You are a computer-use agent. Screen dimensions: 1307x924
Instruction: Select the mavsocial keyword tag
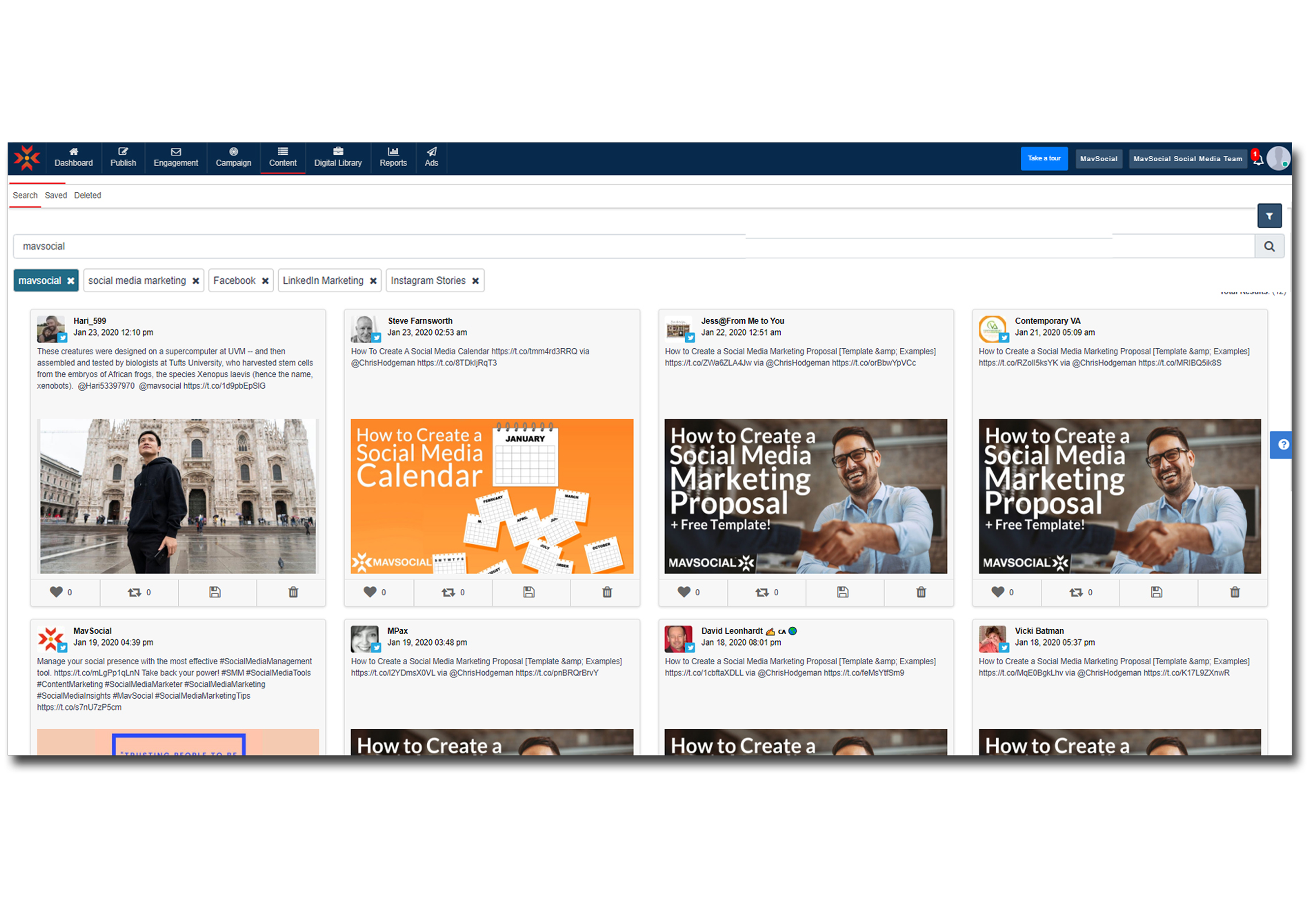click(39, 281)
